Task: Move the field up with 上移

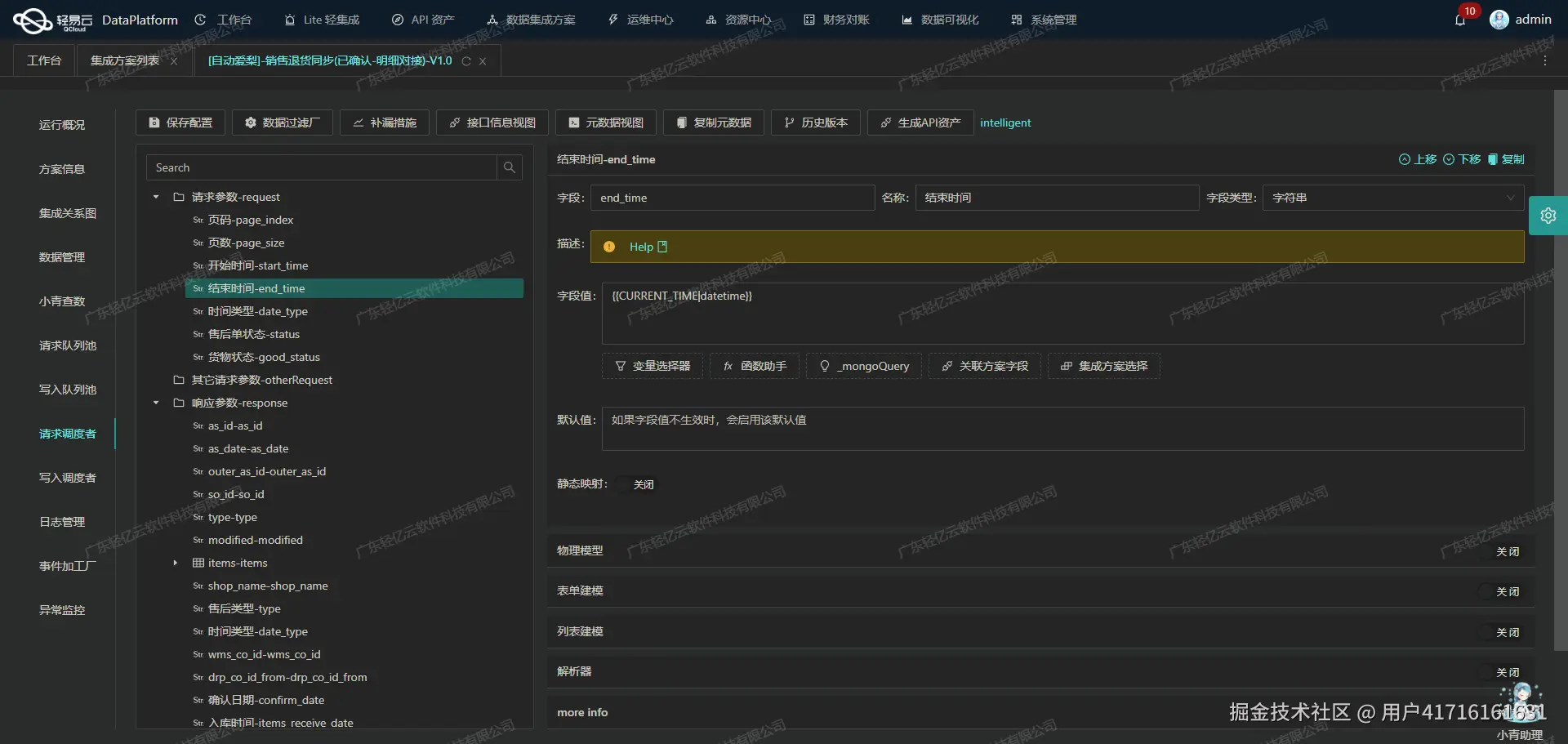Action: (1418, 159)
